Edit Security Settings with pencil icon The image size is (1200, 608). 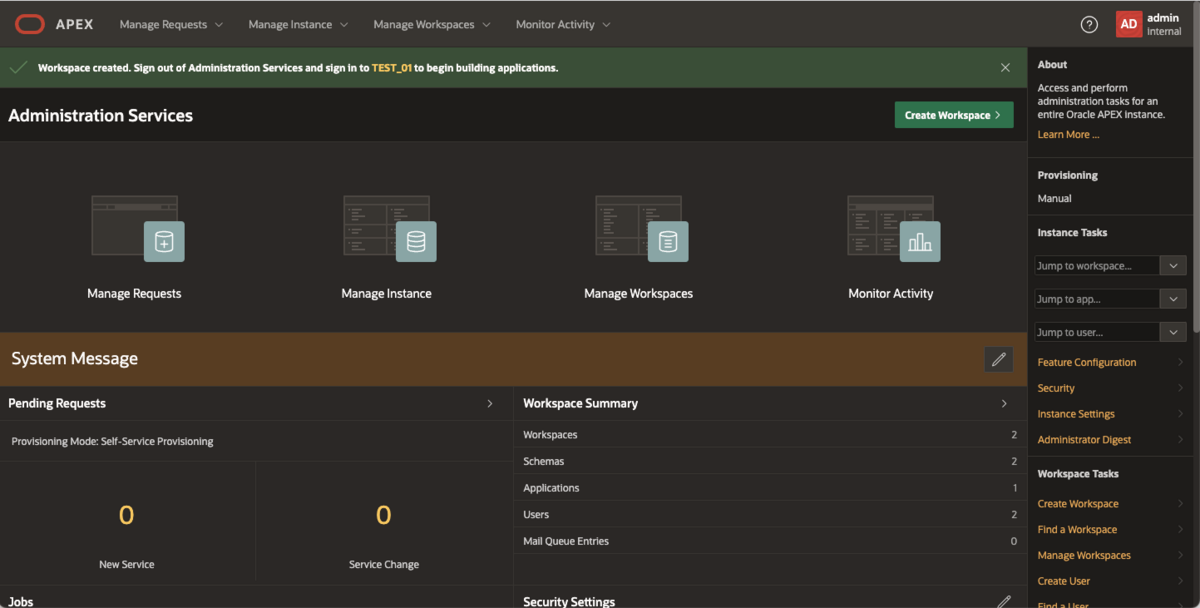pyautogui.click(x=1004, y=601)
